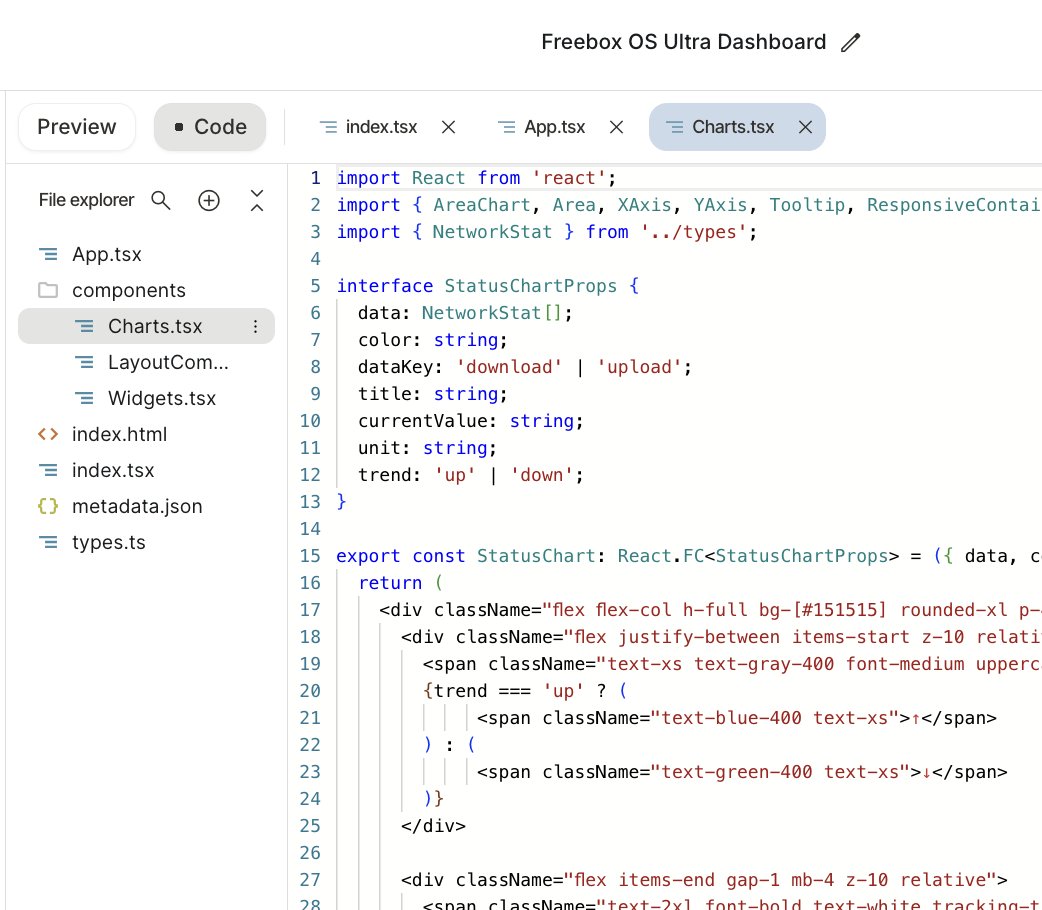Switch to Preview mode
The height and width of the screenshot is (910, 1042).
pyautogui.click(x=76, y=127)
